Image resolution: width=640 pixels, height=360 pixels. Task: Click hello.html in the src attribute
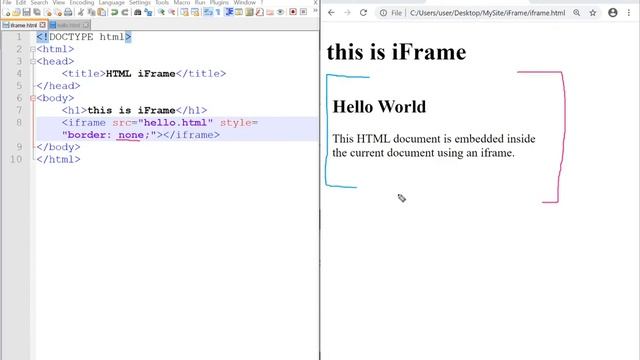[x=176, y=123]
